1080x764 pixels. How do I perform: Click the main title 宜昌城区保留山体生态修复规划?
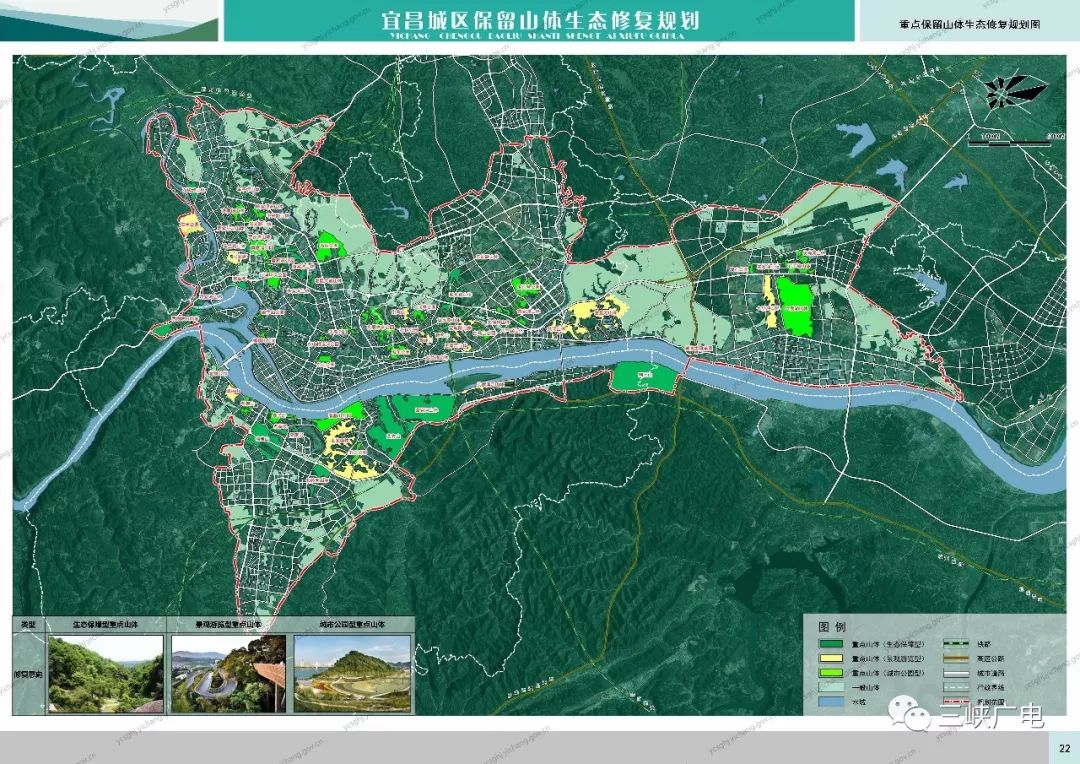pyautogui.click(x=539, y=20)
